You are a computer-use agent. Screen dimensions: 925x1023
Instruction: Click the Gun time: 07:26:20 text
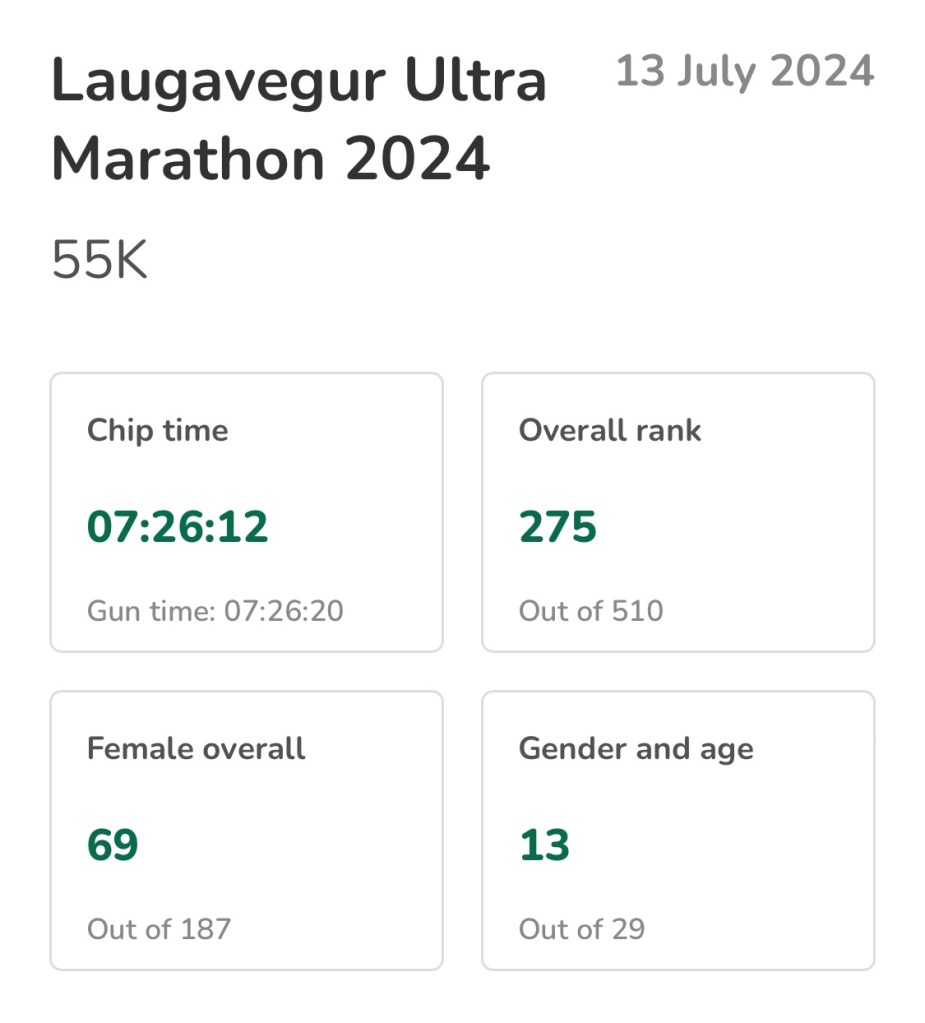tap(215, 611)
